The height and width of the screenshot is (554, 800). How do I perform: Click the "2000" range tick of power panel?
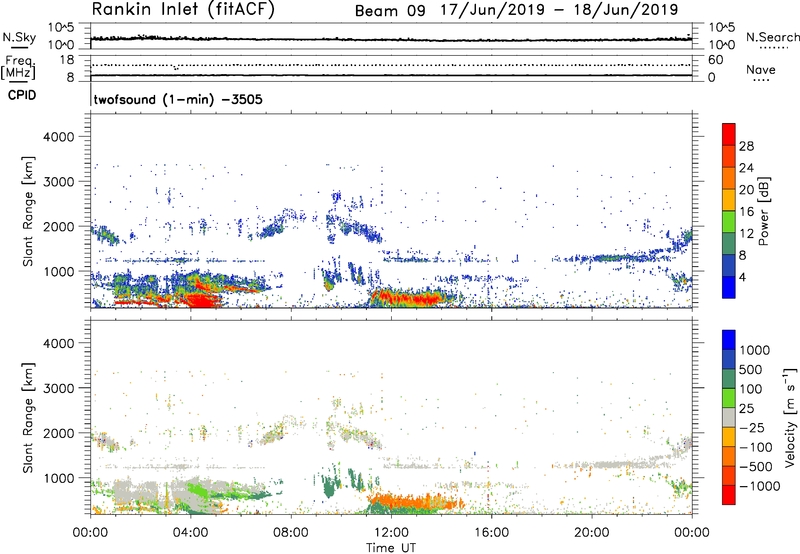coord(58,226)
